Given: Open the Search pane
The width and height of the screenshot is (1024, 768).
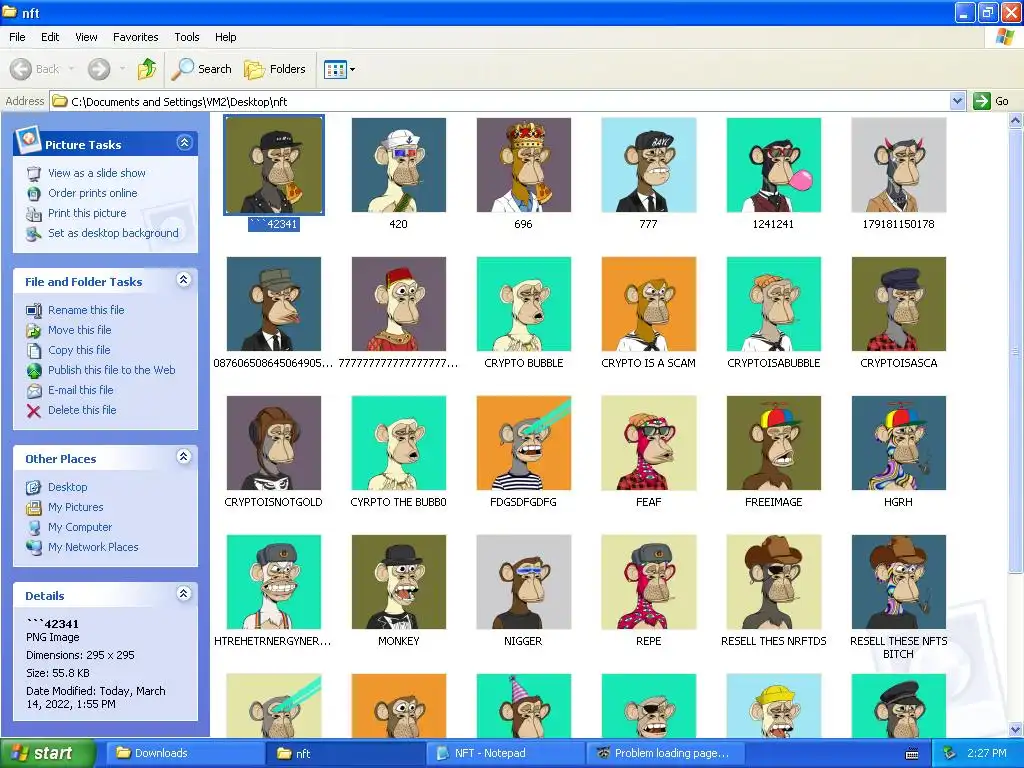Looking at the screenshot, I should (x=201, y=69).
